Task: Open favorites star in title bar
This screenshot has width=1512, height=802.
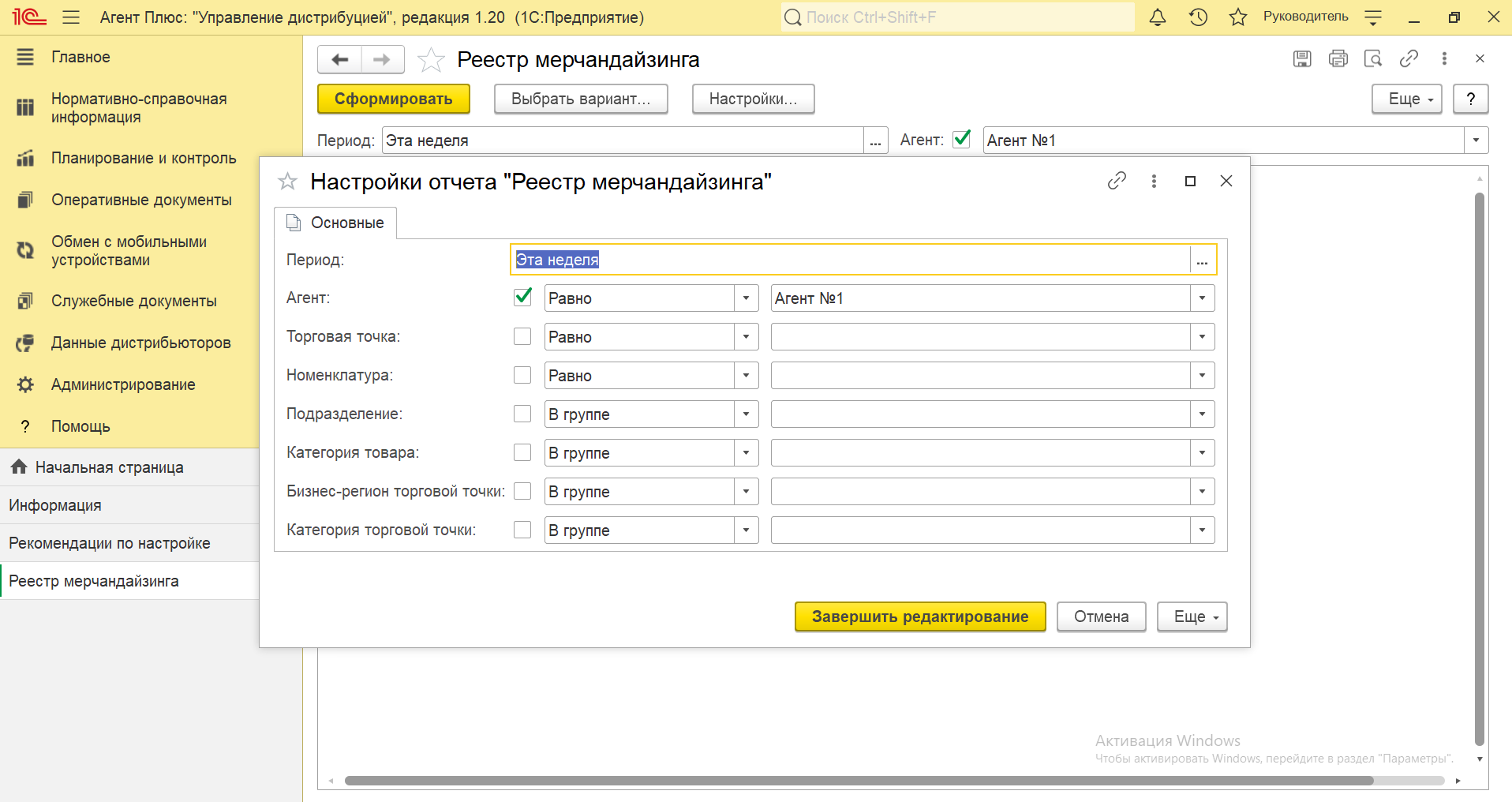Action: pyautogui.click(x=1237, y=17)
